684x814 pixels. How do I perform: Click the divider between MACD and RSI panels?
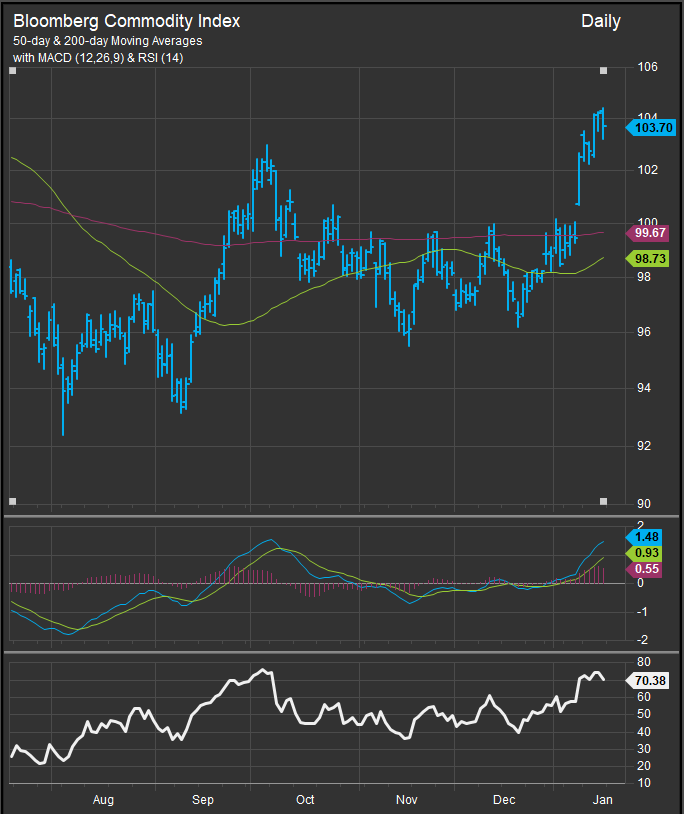(x=341, y=652)
